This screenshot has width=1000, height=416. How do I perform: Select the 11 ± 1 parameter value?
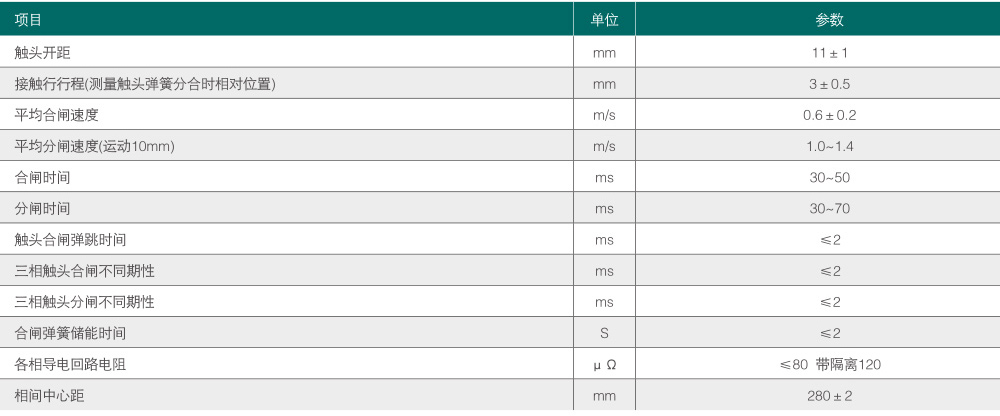point(829,53)
